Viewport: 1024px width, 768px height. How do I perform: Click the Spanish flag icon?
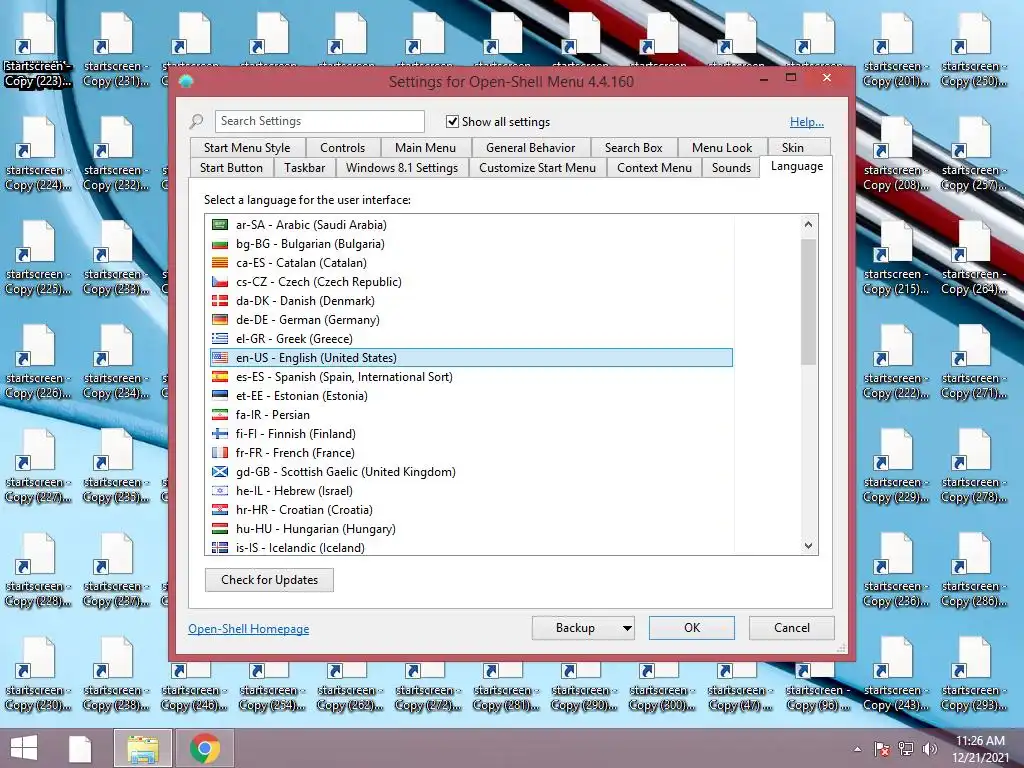pos(220,376)
